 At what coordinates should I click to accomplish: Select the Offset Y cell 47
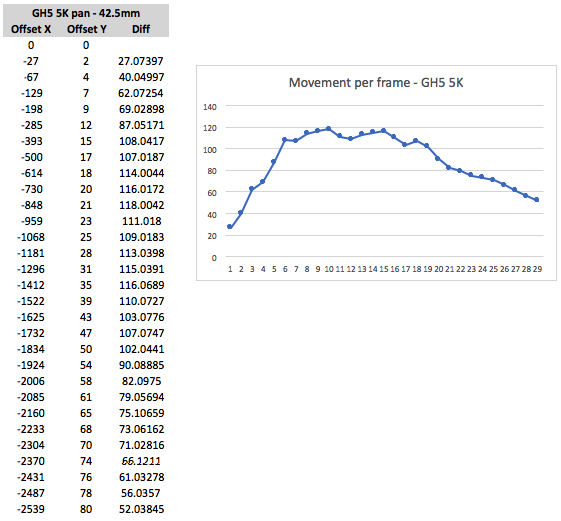click(86, 333)
